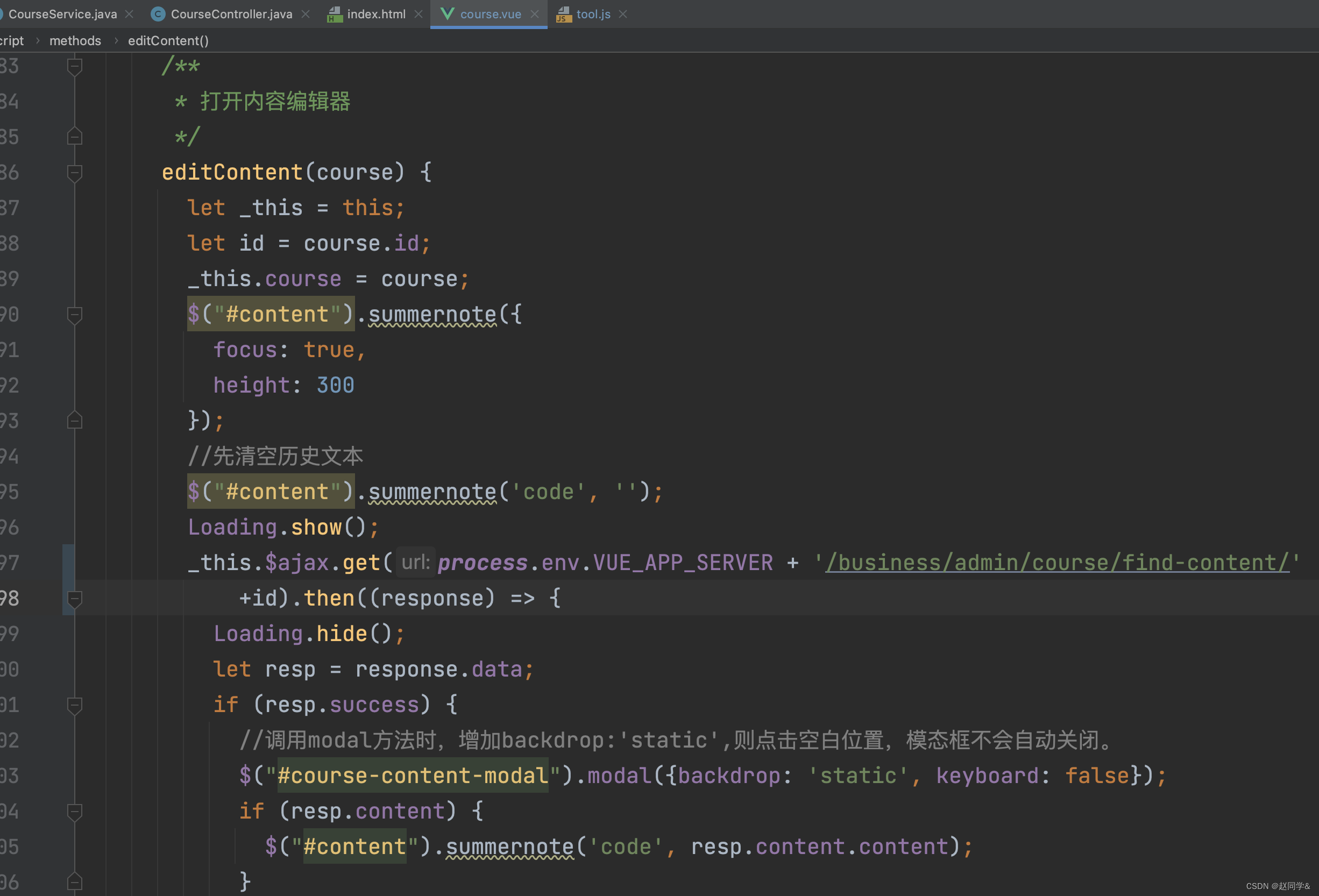Viewport: 1319px width, 896px height.
Task: Click the methods breadcrumb item
Action: pyautogui.click(x=75, y=41)
